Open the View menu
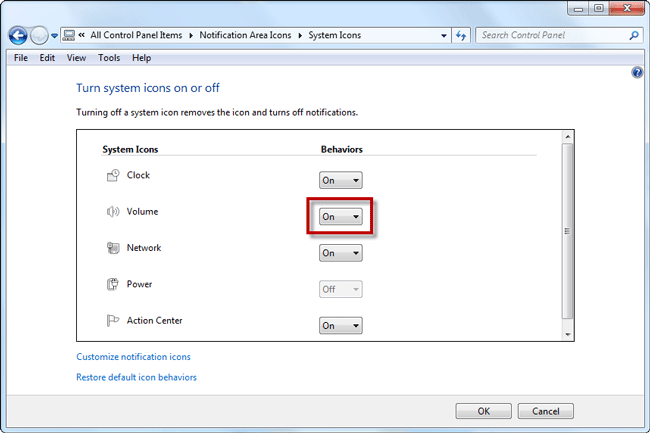Screen dimensions: 650x433 pos(76,58)
